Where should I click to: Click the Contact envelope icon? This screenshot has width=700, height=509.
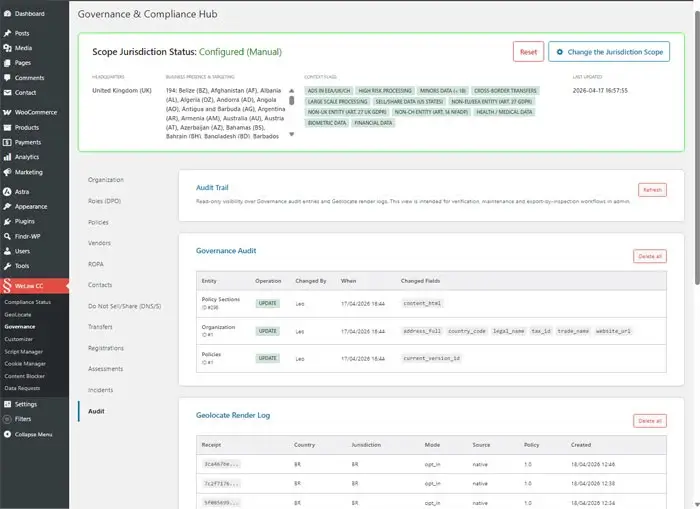pos(7,92)
